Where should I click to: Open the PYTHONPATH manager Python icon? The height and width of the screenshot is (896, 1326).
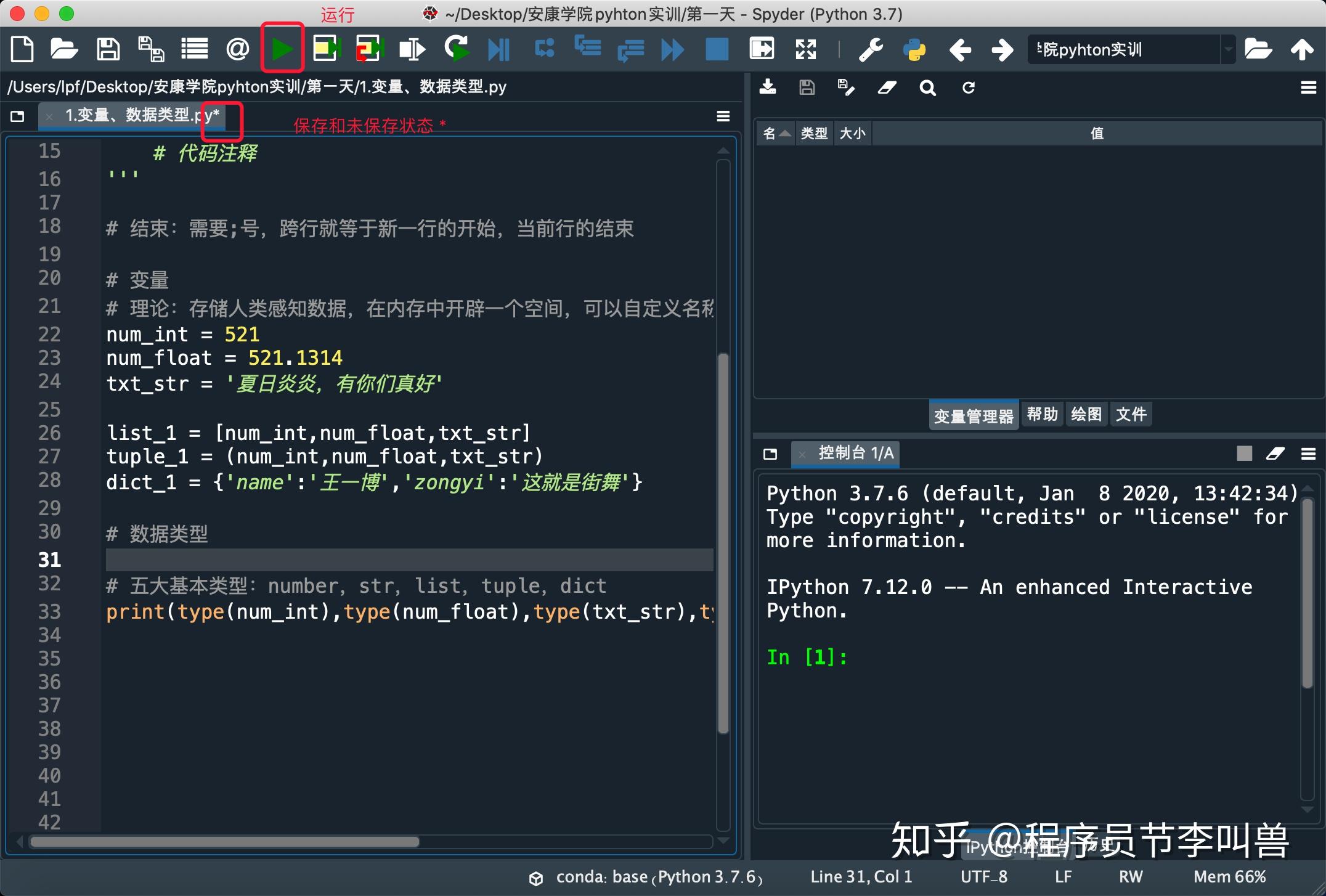[x=915, y=50]
